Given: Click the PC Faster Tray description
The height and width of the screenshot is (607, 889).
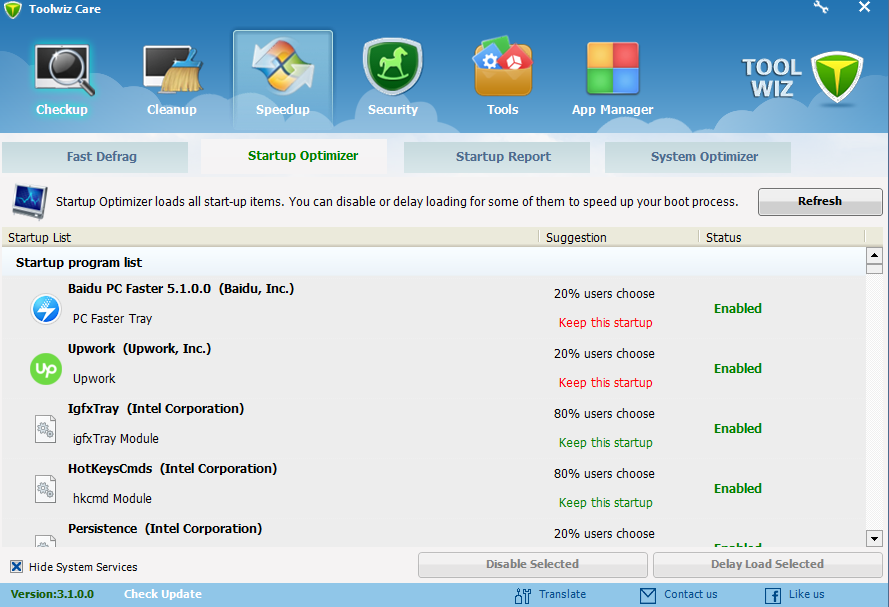Looking at the screenshot, I should [112, 319].
